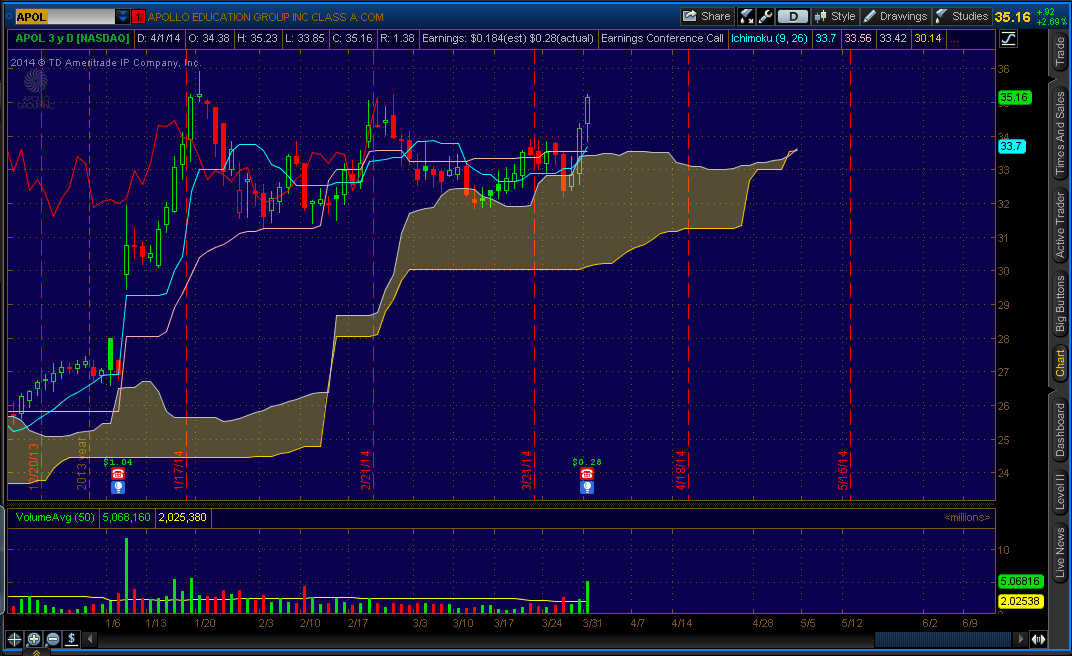Viewport: 1072px width, 656px height.
Task: Click the $1.04 earnings lightbulb icon
Action: tap(118, 487)
